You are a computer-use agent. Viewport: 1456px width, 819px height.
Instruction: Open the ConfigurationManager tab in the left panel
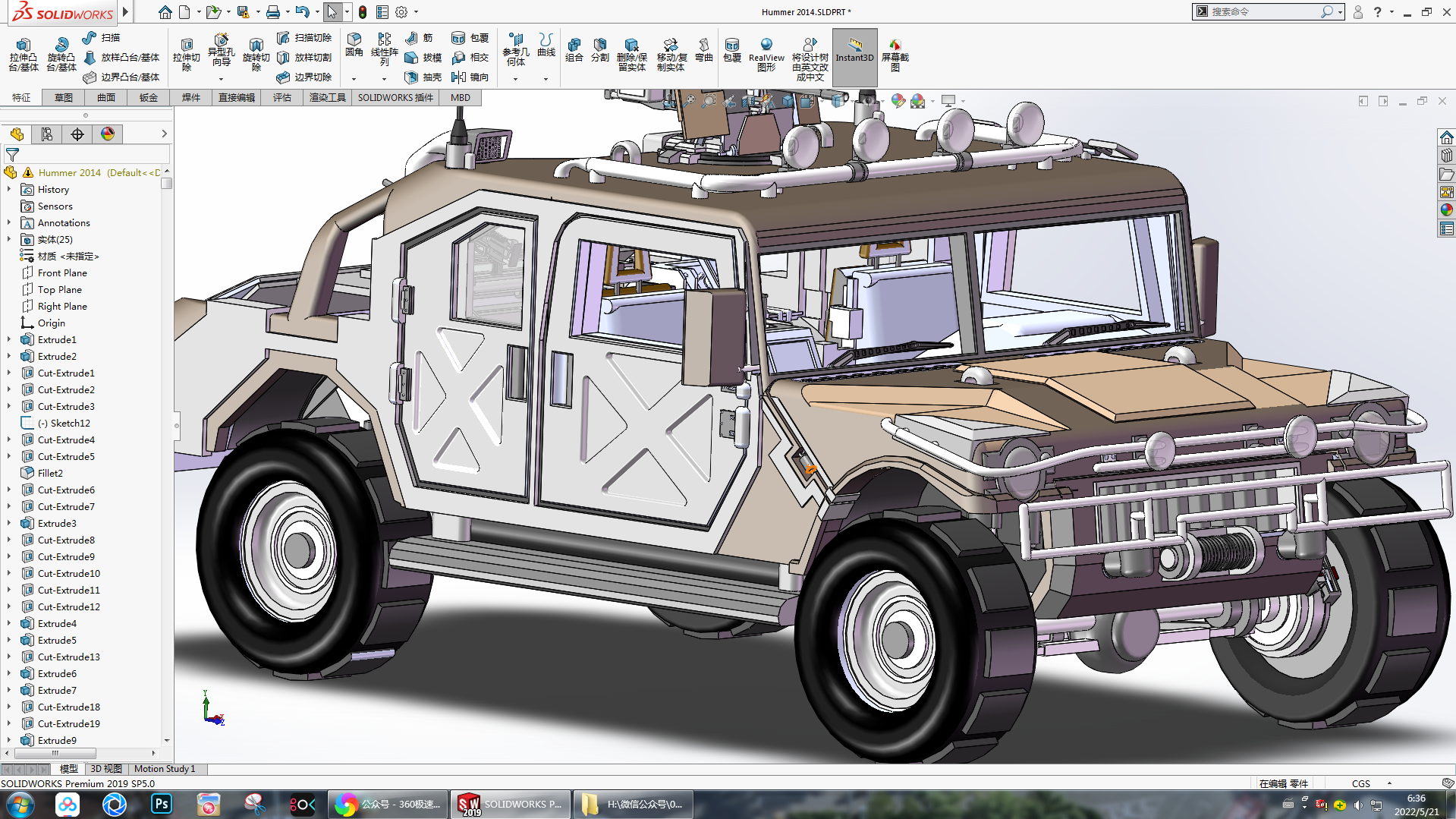pyautogui.click(x=77, y=134)
